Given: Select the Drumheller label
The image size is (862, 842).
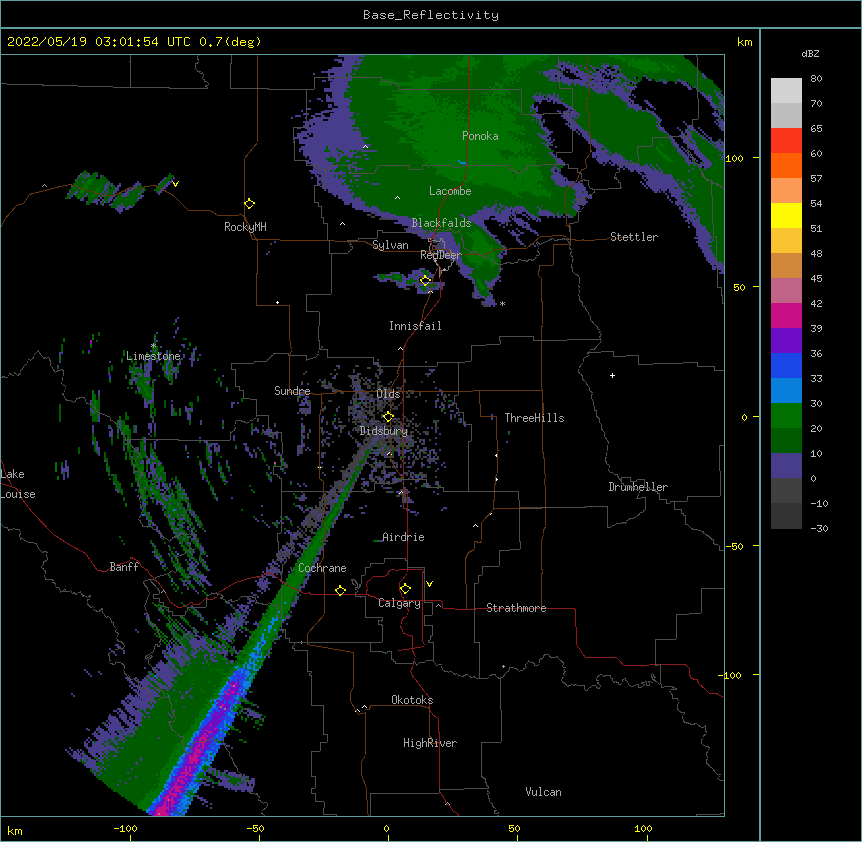Looking at the screenshot, I should 638,487.
